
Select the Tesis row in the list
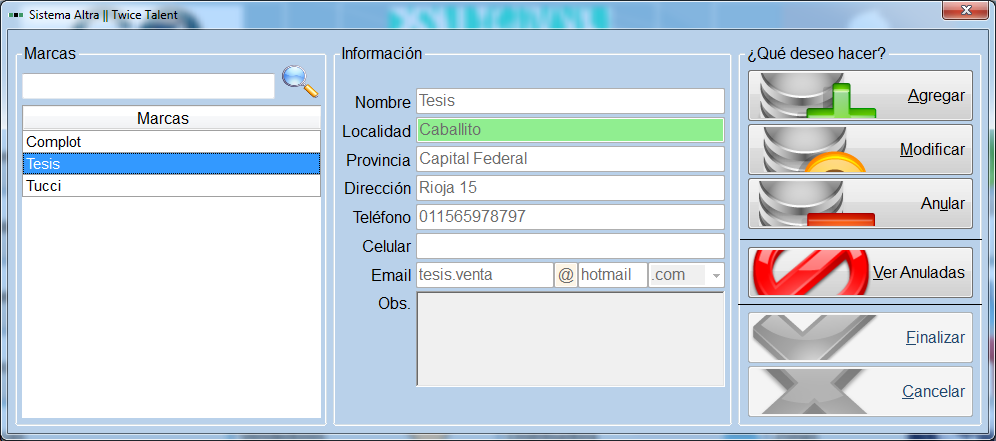click(x=172, y=164)
